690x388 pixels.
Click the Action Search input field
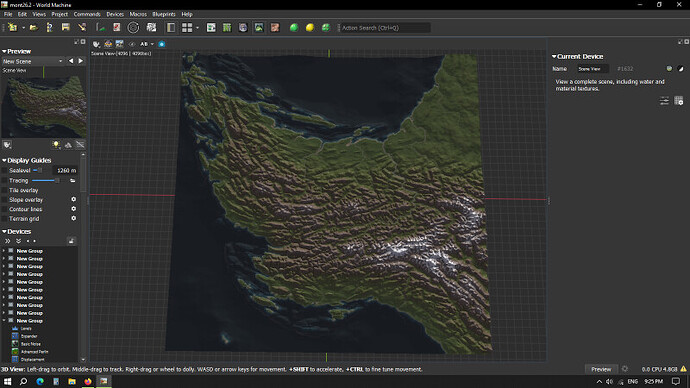[x=385, y=28]
